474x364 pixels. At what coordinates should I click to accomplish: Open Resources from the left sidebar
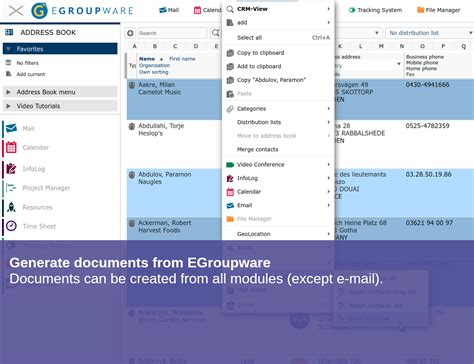tap(37, 207)
